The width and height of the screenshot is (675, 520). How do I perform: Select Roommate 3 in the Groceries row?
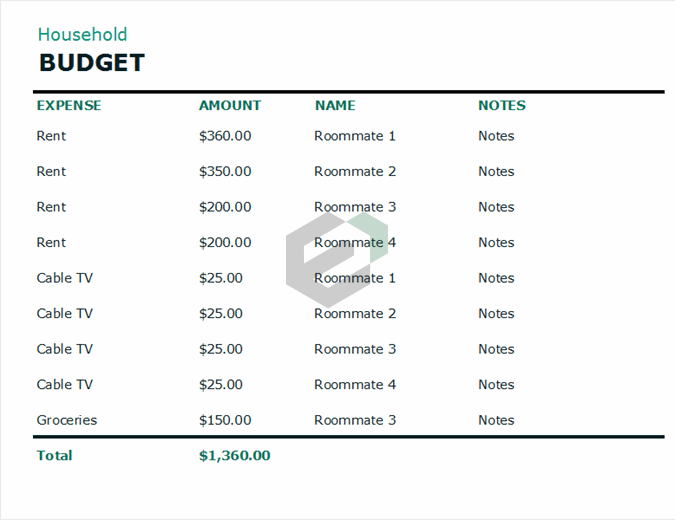[355, 420]
